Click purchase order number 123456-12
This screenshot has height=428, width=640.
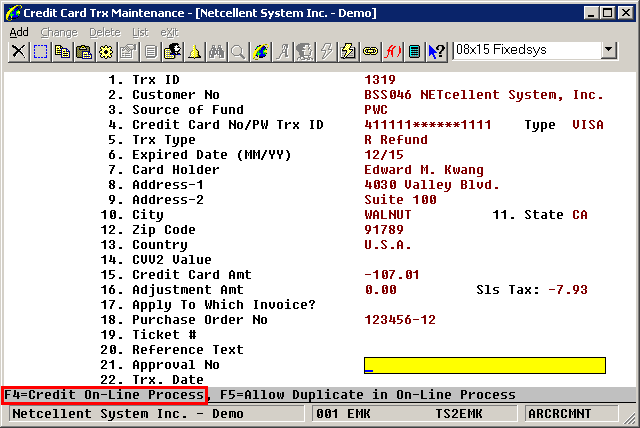[x=400, y=320]
